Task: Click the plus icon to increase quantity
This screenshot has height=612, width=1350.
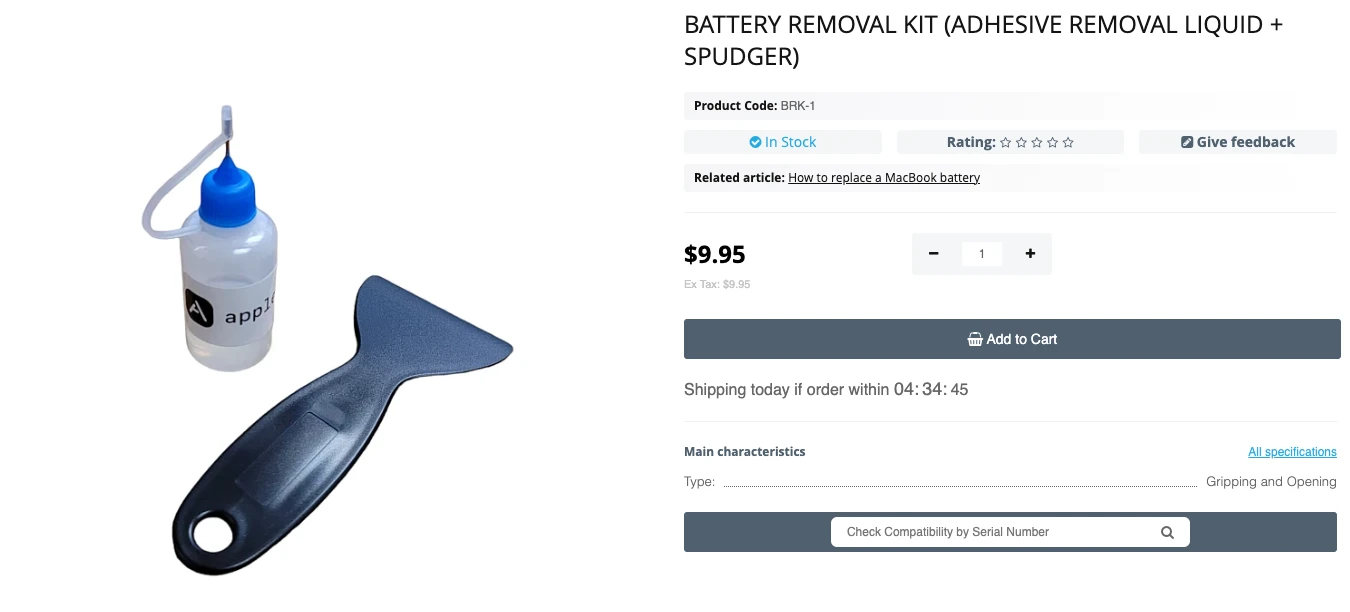Action: (1030, 254)
